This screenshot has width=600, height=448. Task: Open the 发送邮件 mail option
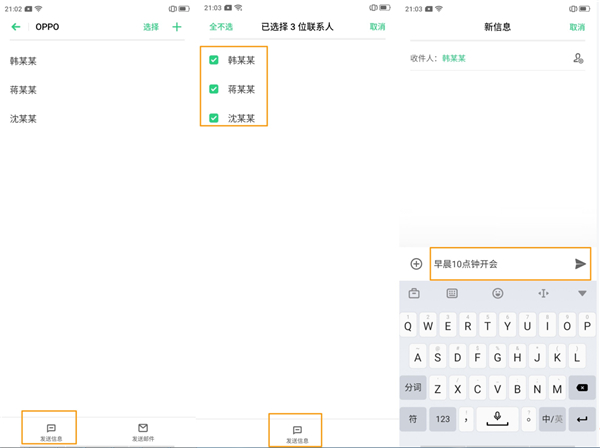(143, 432)
